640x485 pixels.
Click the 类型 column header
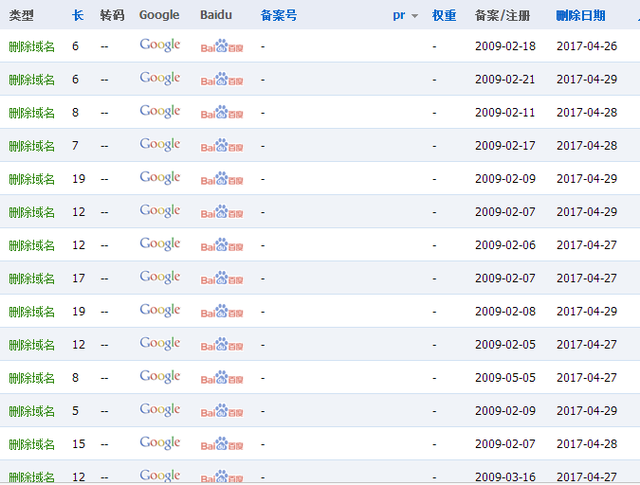coord(21,16)
